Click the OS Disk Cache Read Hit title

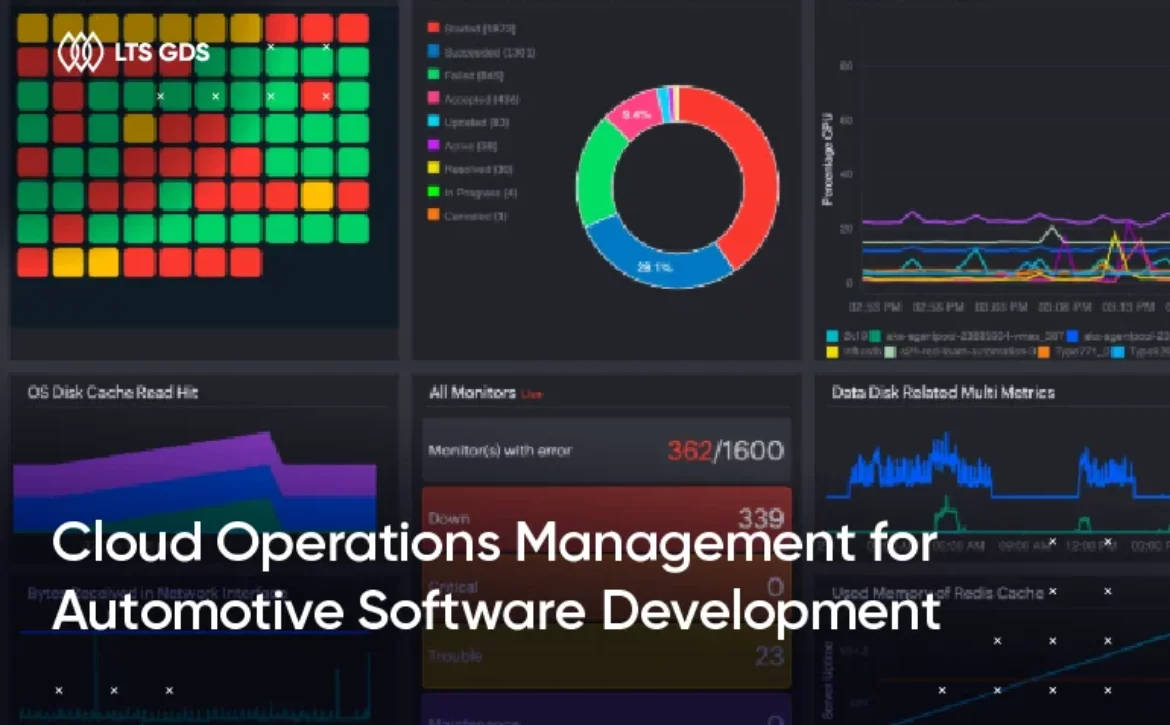click(113, 393)
